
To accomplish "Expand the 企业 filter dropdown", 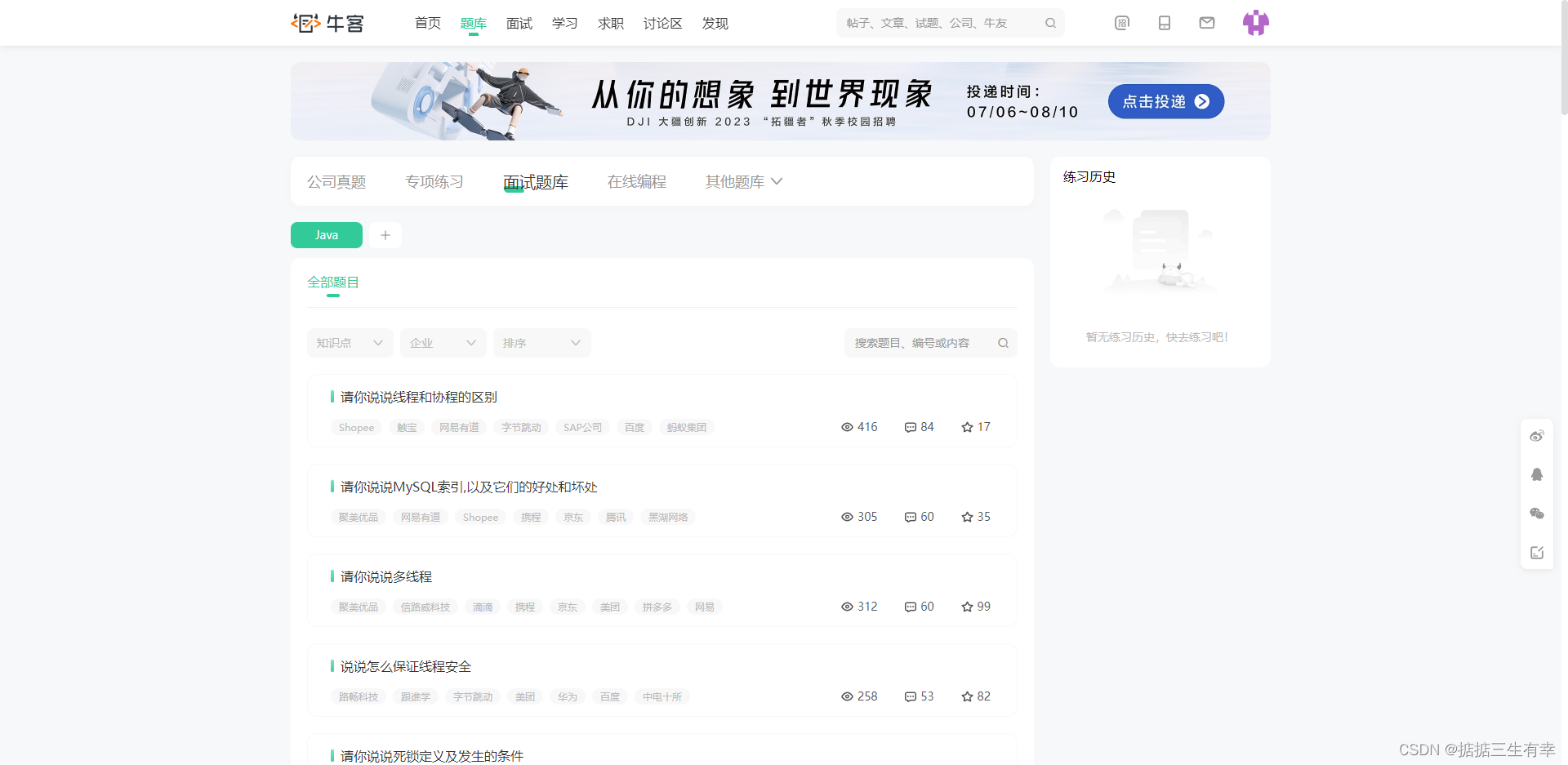I will [x=443, y=343].
